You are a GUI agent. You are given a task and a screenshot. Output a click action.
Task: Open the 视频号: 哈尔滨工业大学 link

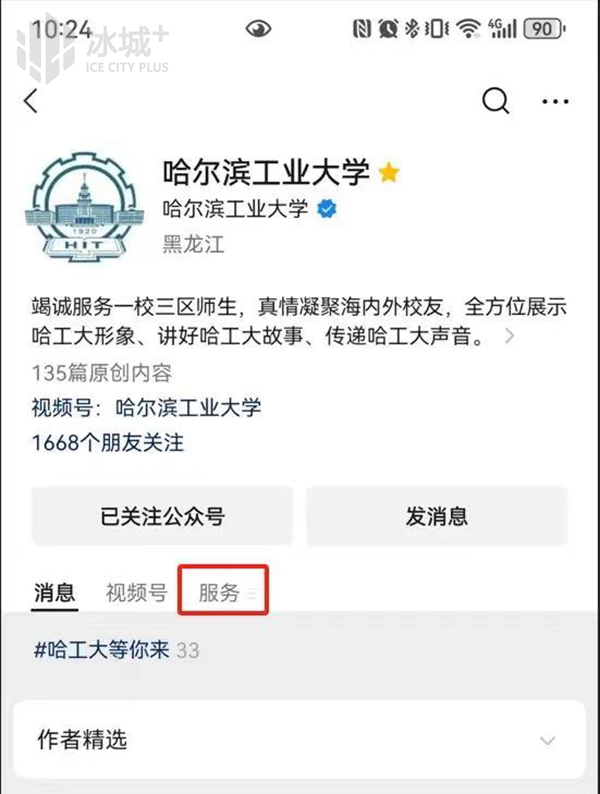click(146, 408)
